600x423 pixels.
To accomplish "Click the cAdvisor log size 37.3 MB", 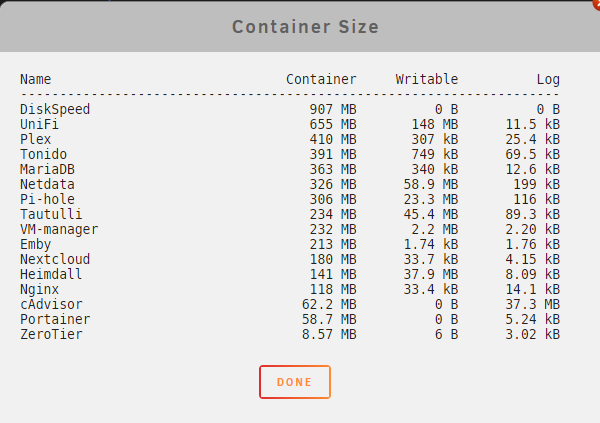I will (x=533, y=304).
